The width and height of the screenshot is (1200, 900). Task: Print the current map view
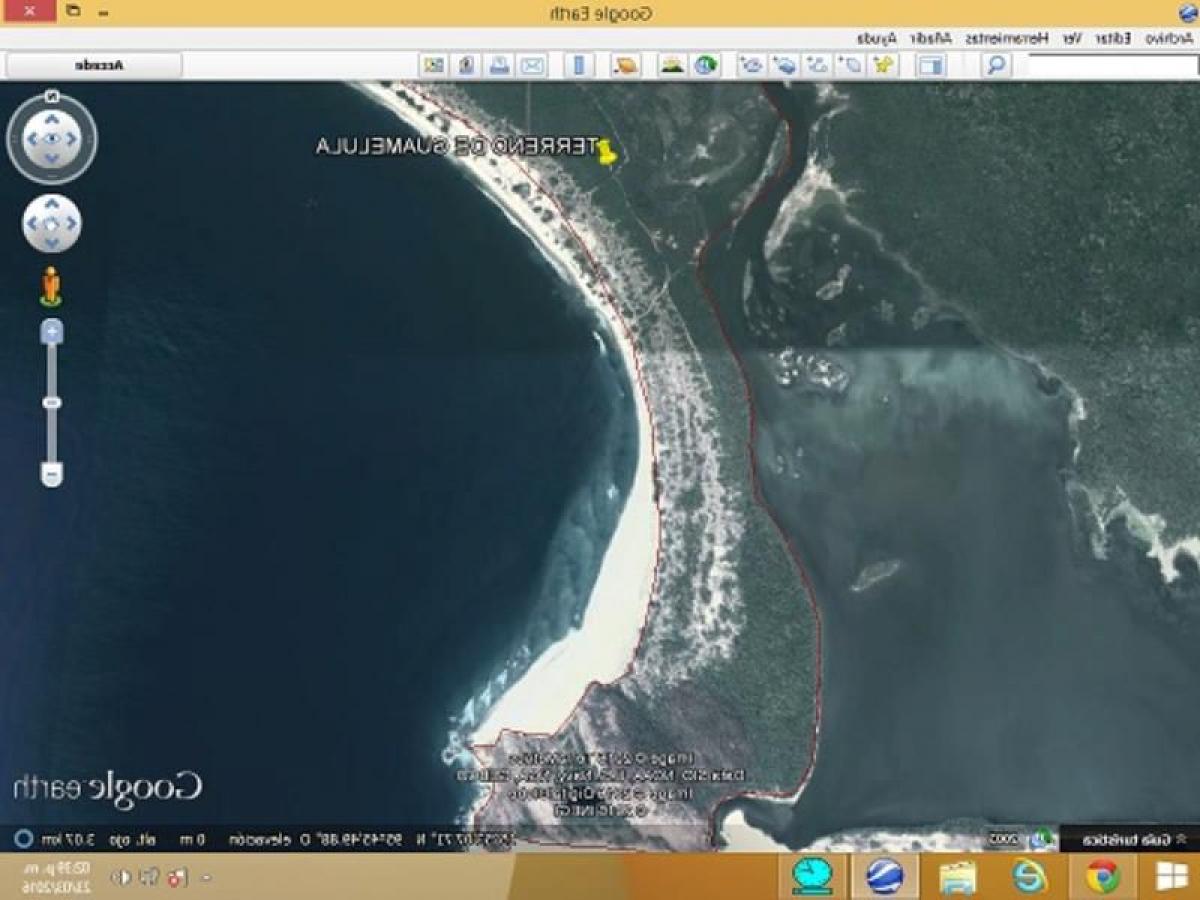[498, 64]
